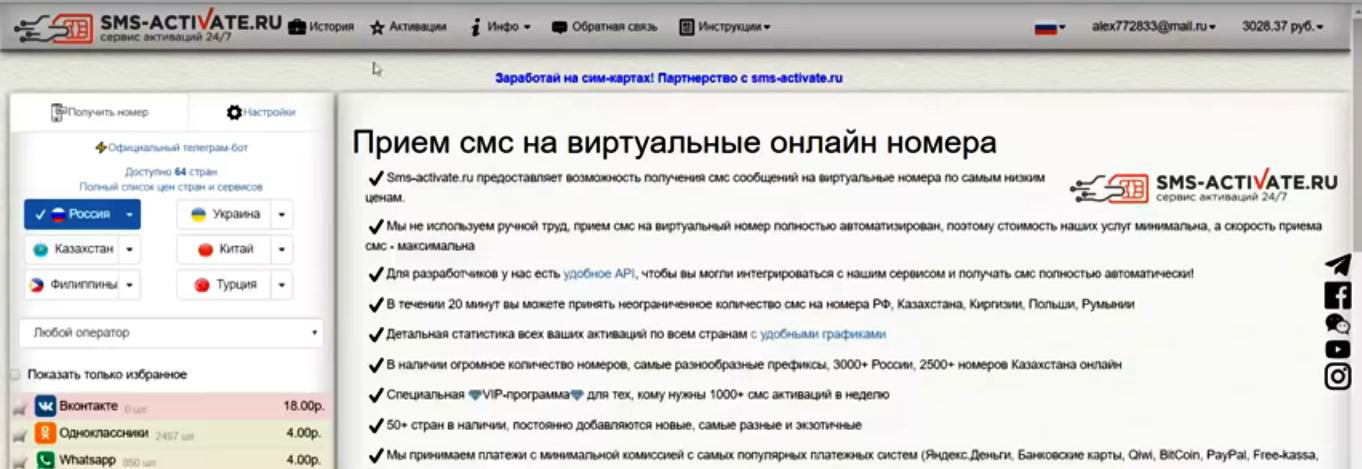Select Украина country button
The image size is (1362, 469).
coord(224,214)
